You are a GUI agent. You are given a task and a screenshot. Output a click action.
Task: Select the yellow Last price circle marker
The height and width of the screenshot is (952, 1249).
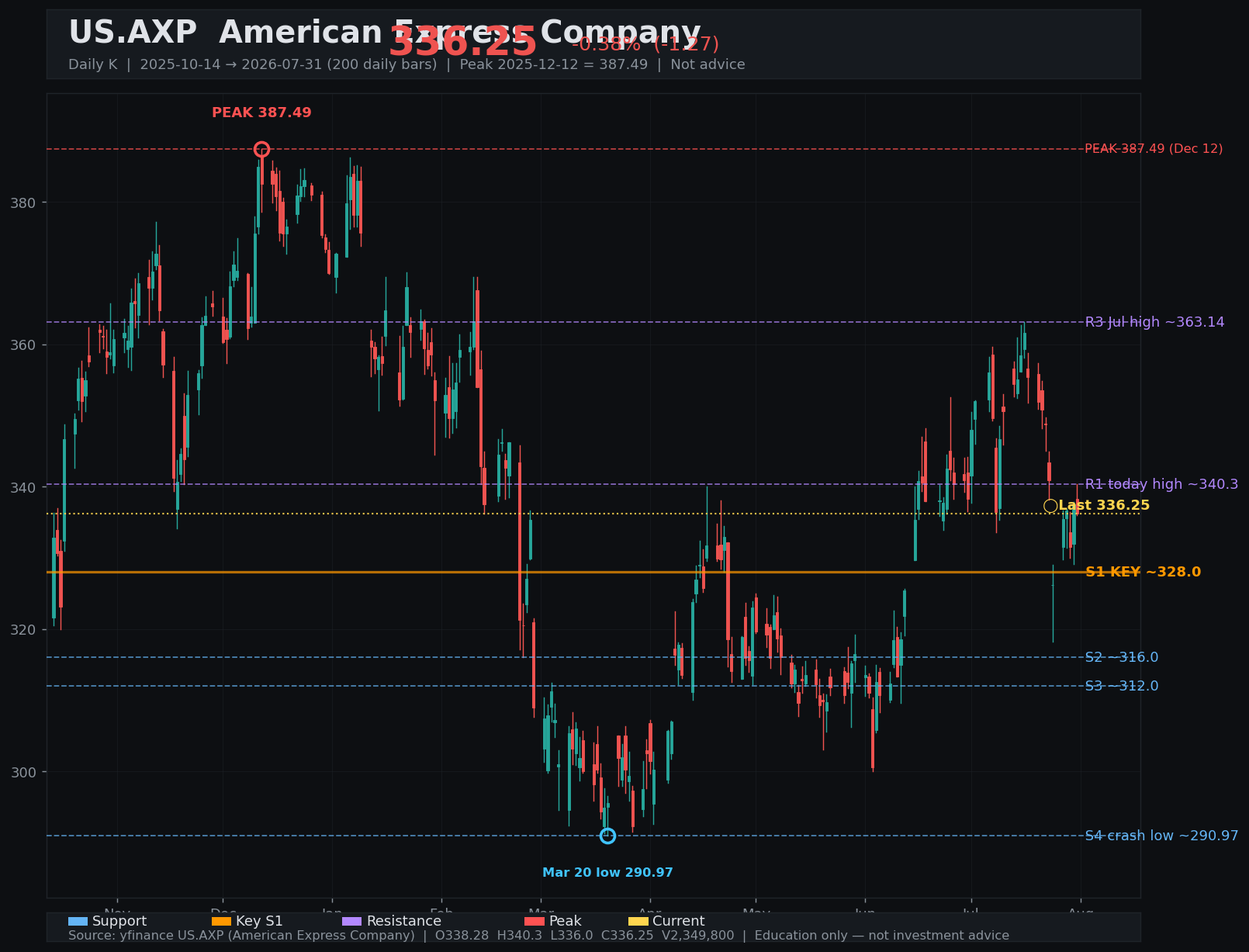point(1050,506)
